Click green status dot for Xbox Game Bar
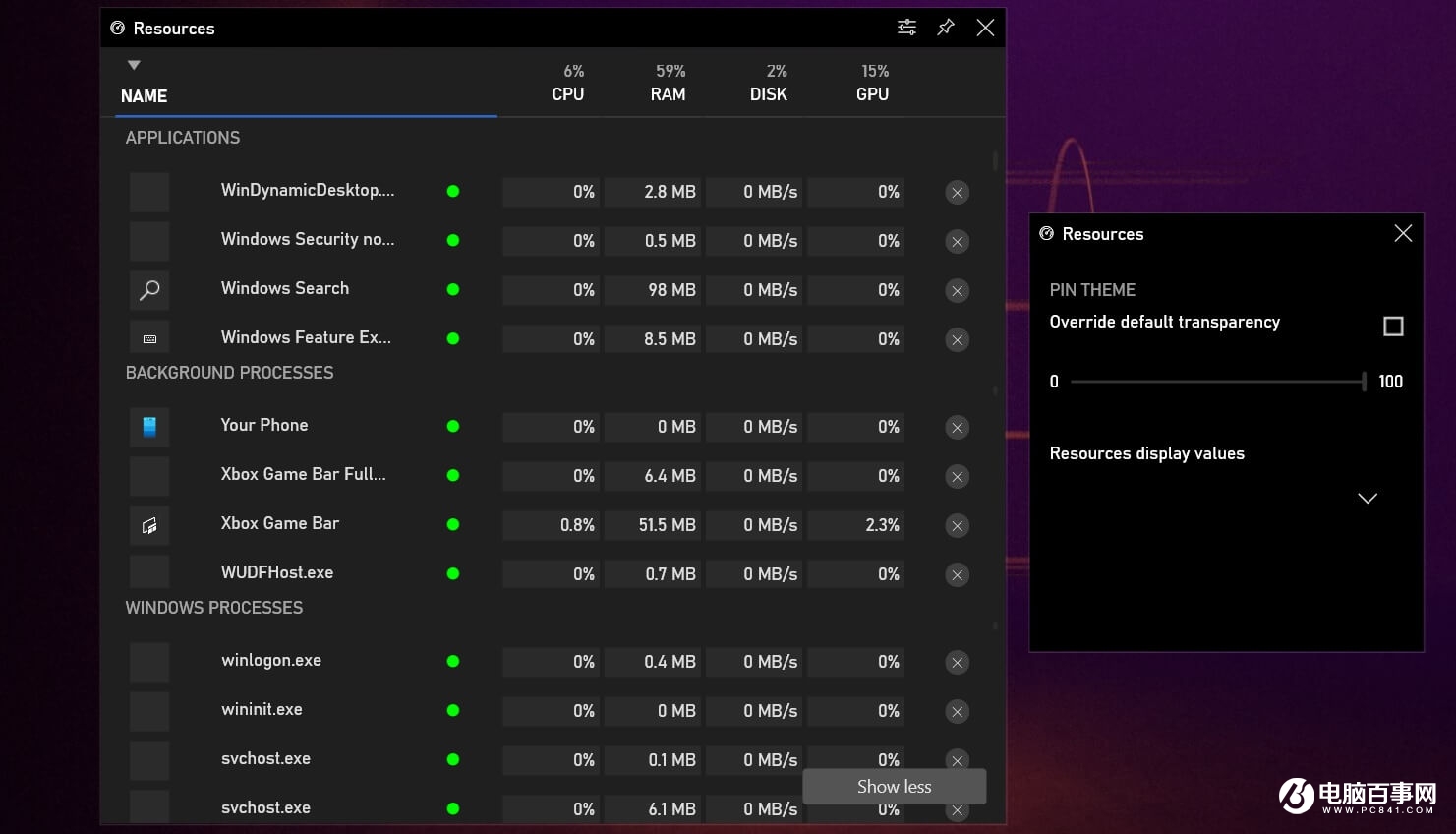 tap(453, 524)
